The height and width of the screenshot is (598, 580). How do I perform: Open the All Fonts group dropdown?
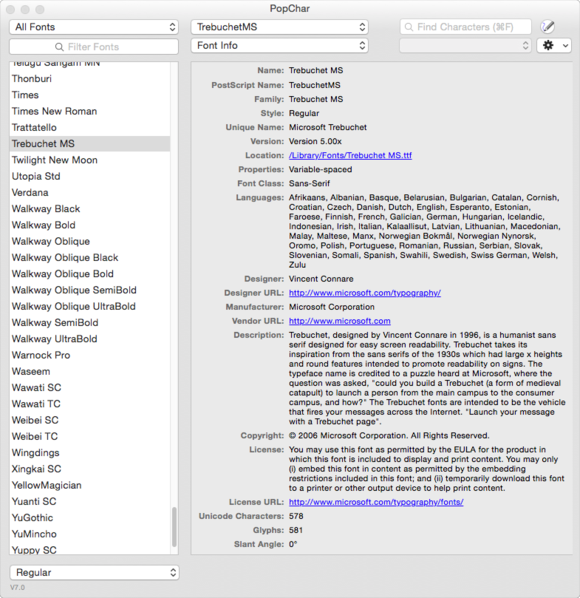point(94,27)
